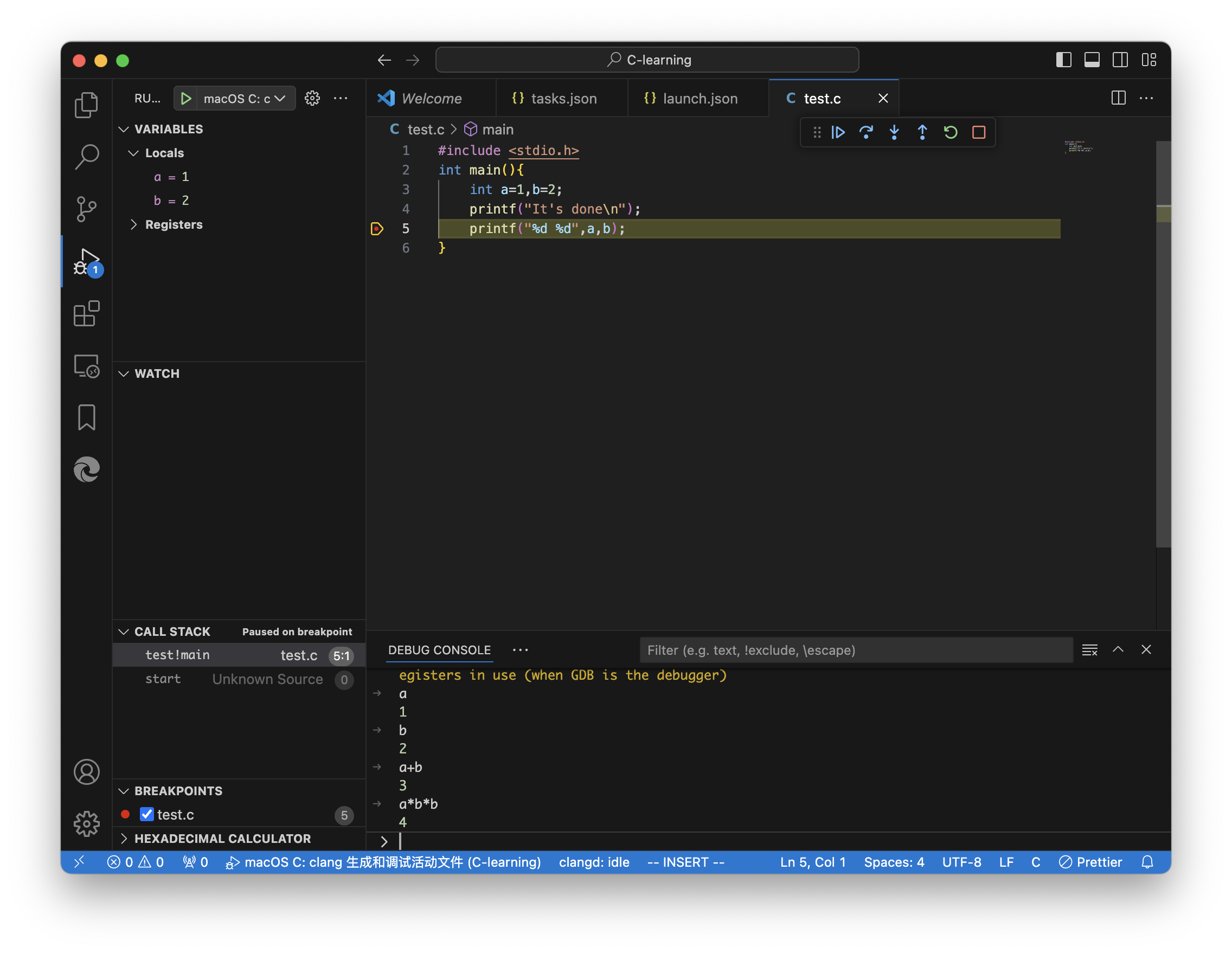Stop debugging with red square

pos(979,132)
